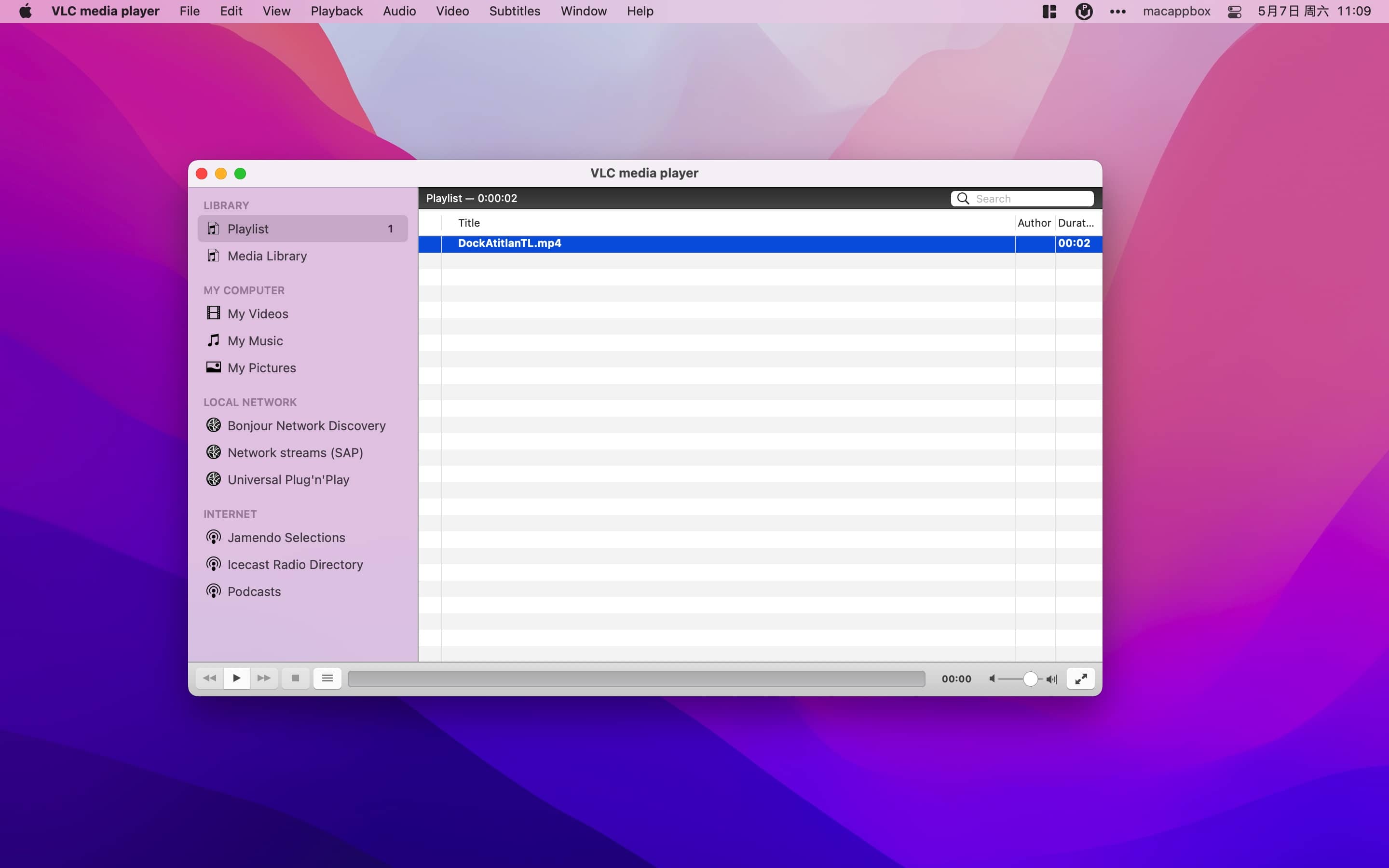Toggle the playlist view button
Screen dimensions: 1389x868
tap(327, 678)
